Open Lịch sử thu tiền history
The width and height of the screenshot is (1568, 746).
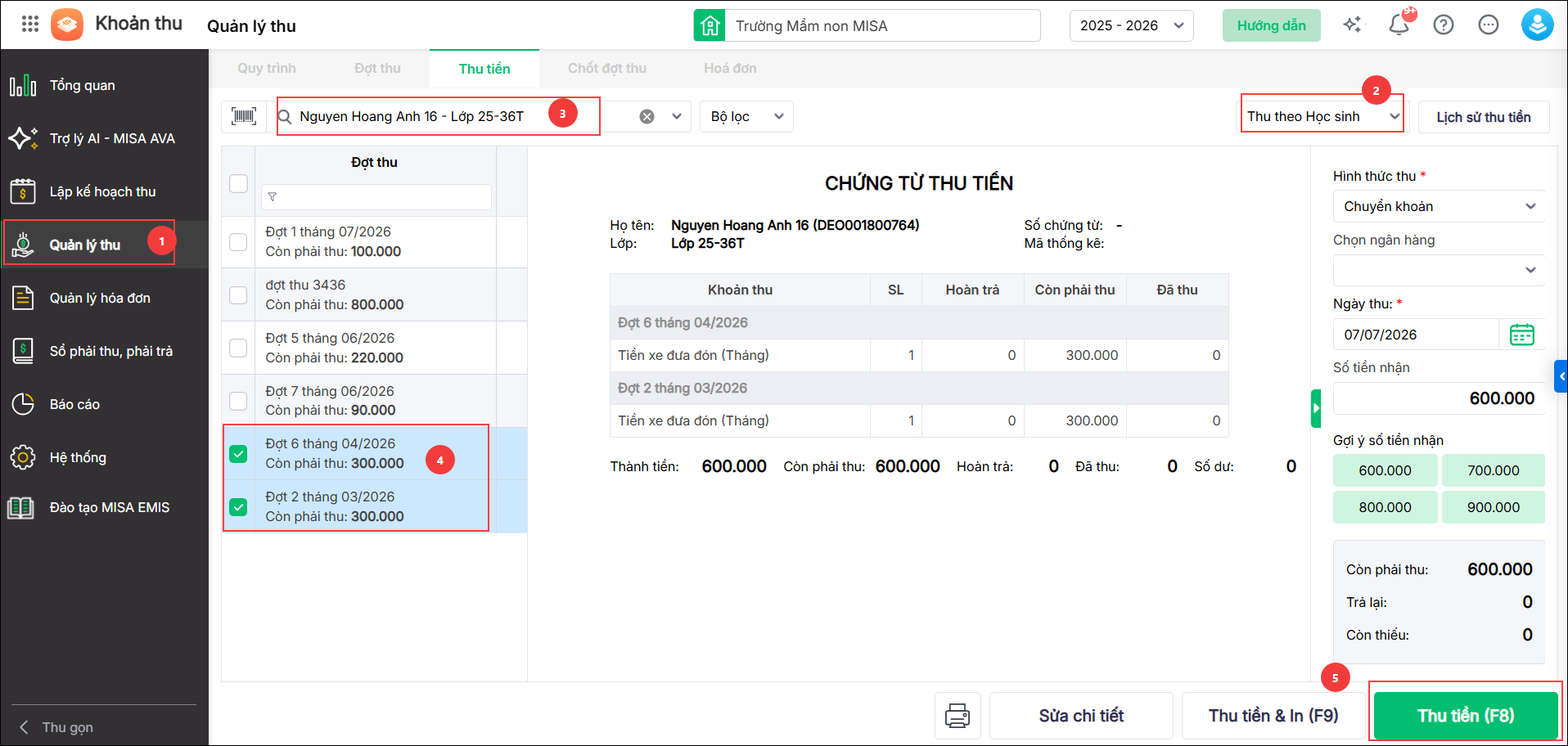pos(1484,117)
